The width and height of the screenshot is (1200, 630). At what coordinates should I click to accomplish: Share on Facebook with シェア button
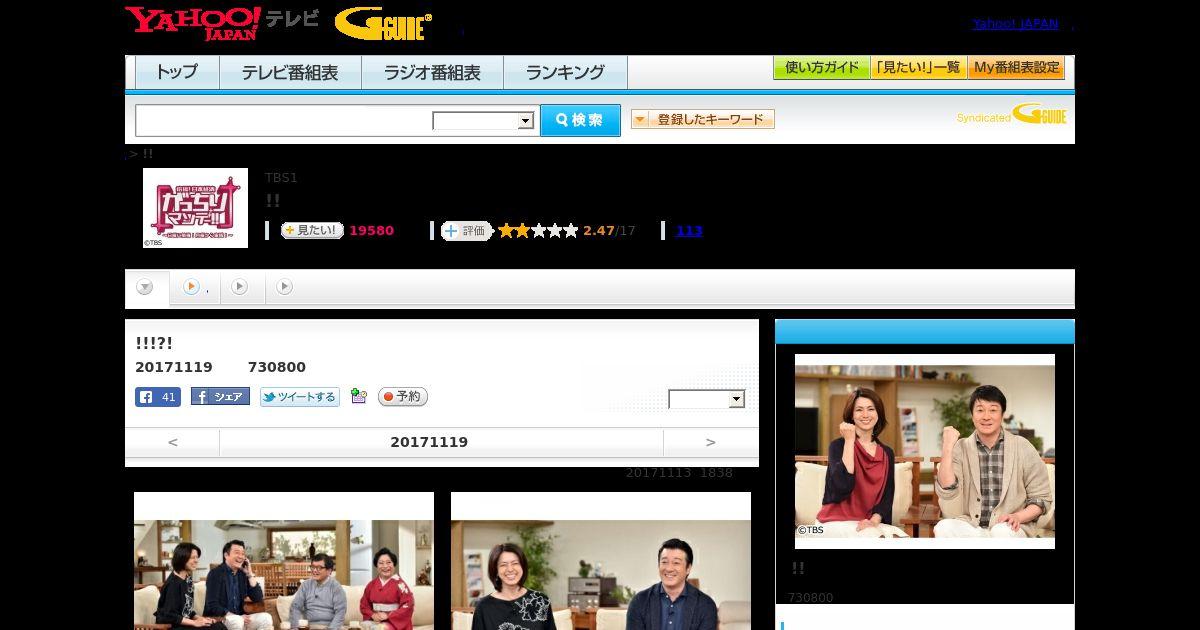pyautogui.click(x=220, y=397)
